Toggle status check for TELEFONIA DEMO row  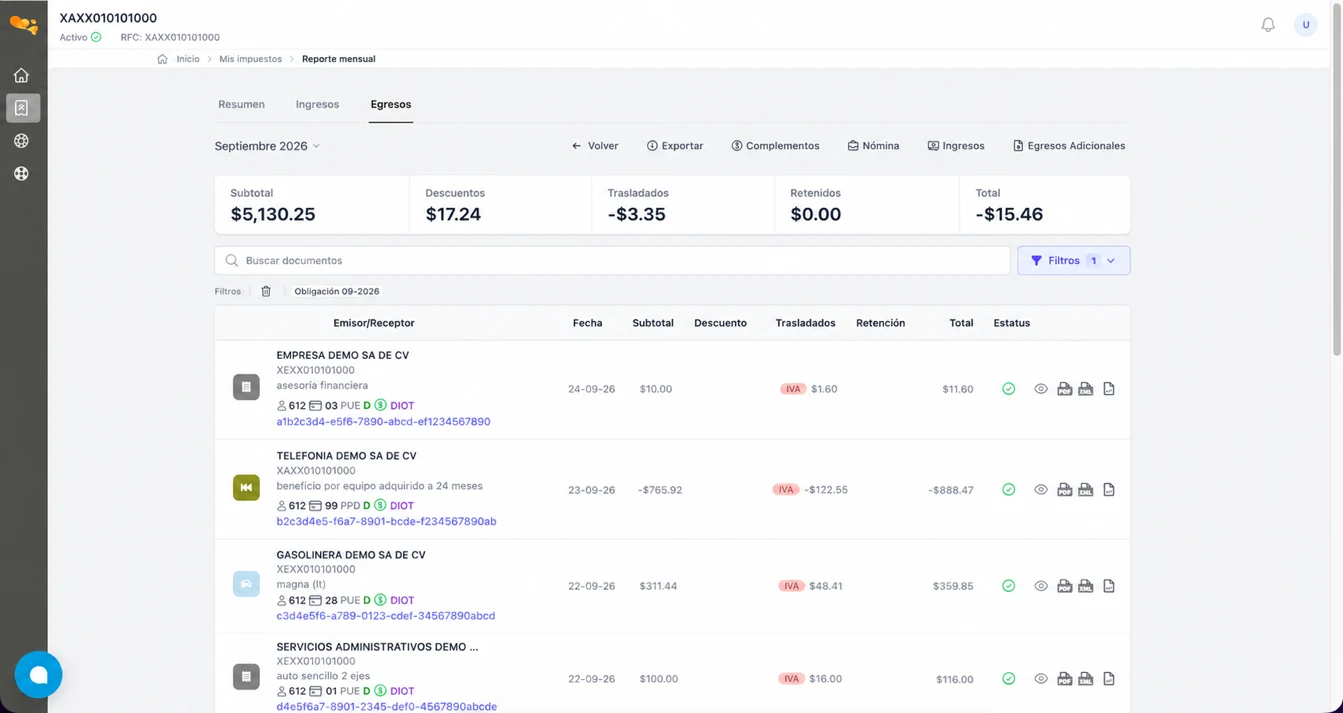click(1009, 490)
